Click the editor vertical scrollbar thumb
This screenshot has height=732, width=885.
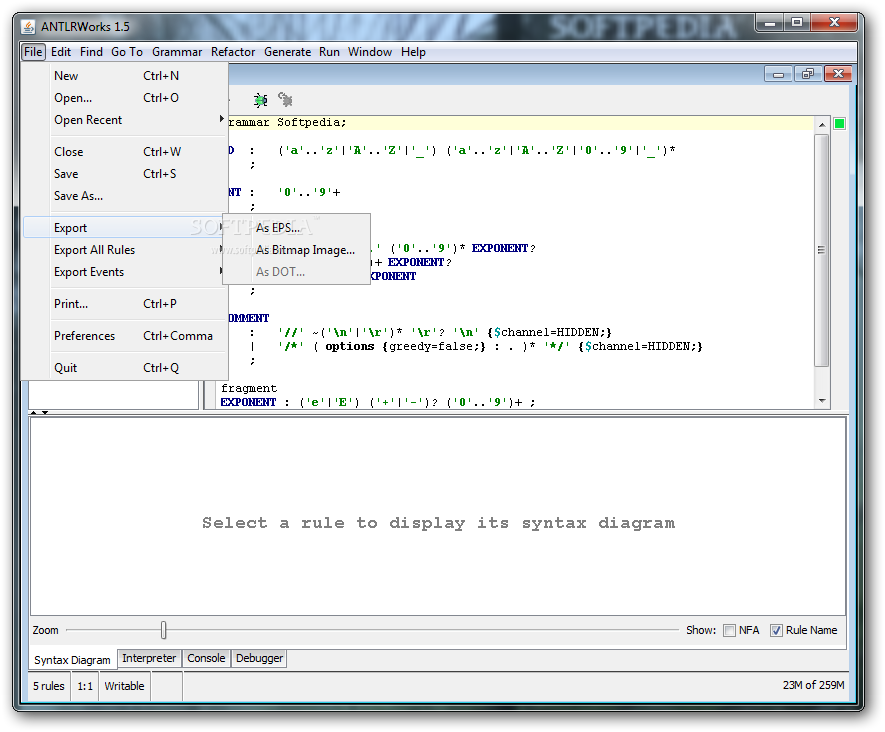pyautogui.click(x=822, y=249)
